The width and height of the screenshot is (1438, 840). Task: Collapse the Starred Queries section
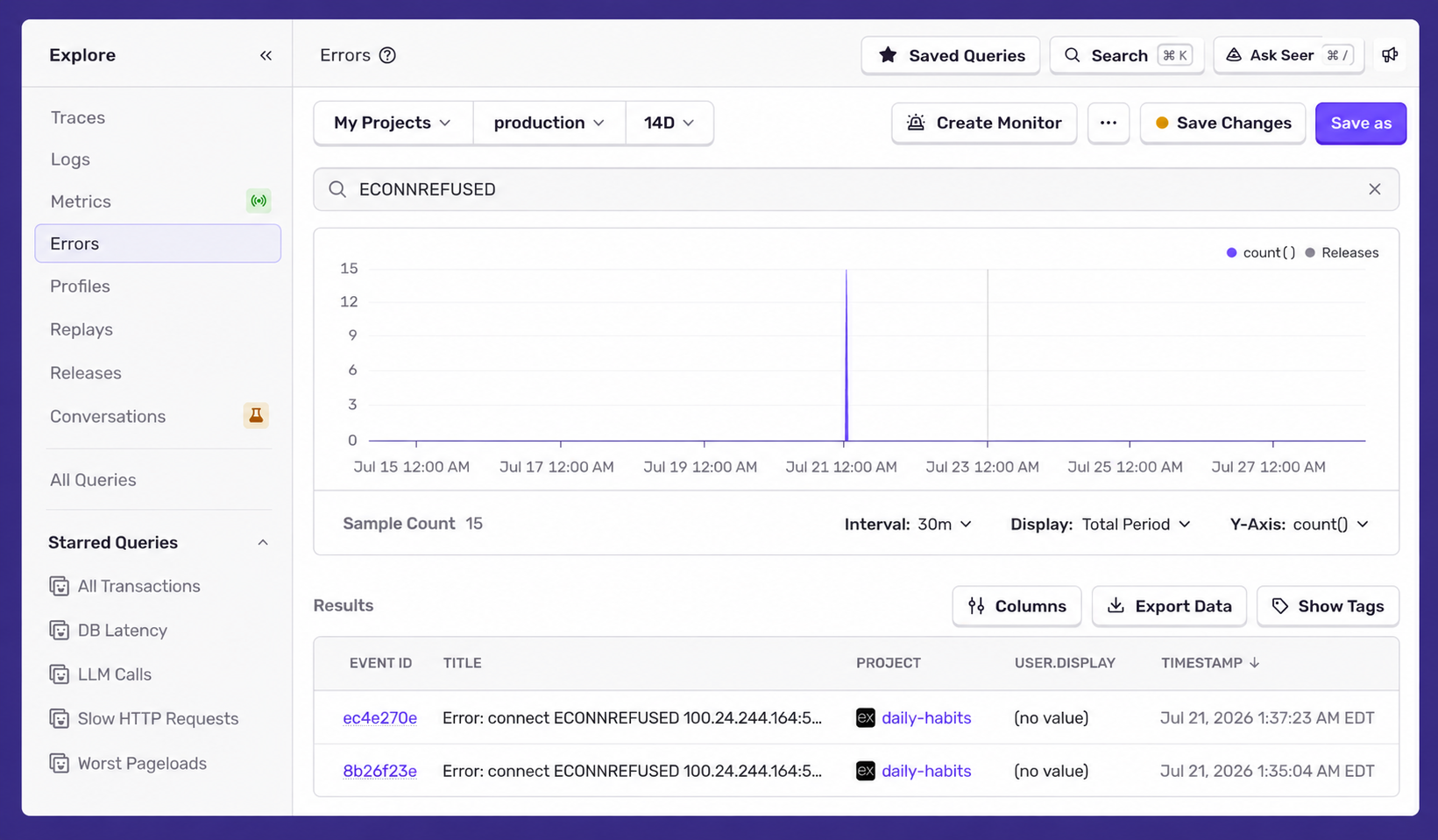click(x=263, y=543)
